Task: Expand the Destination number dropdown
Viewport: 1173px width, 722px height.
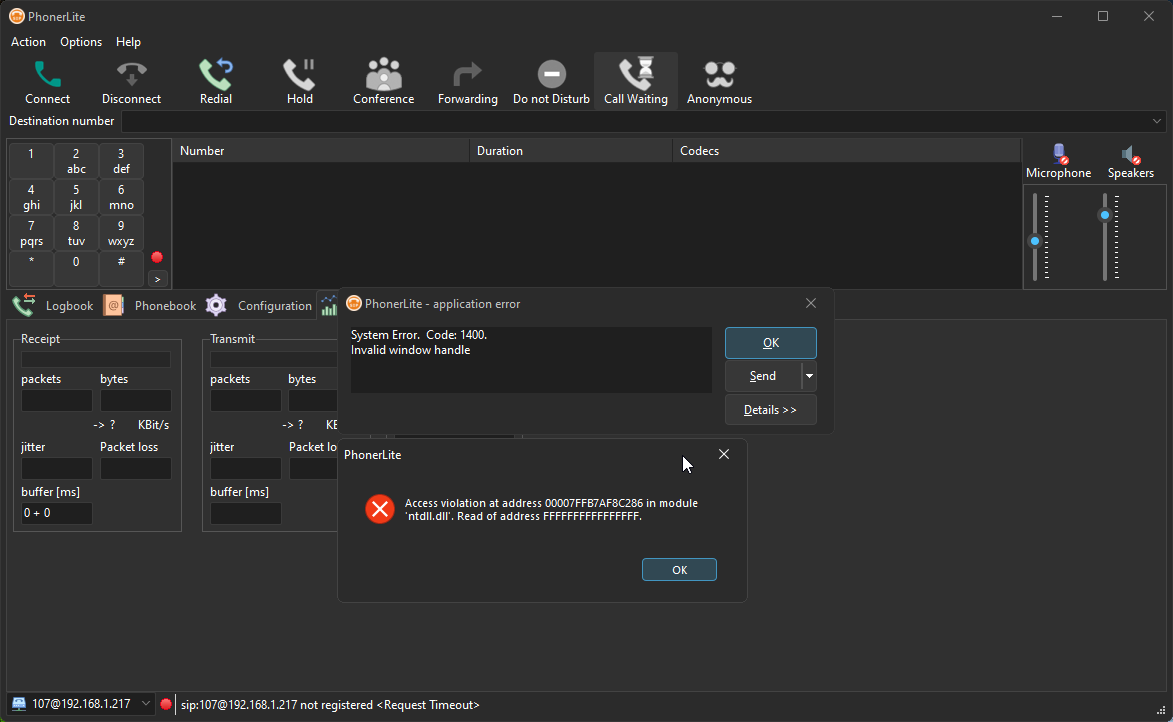Action: click(1157, 121)
